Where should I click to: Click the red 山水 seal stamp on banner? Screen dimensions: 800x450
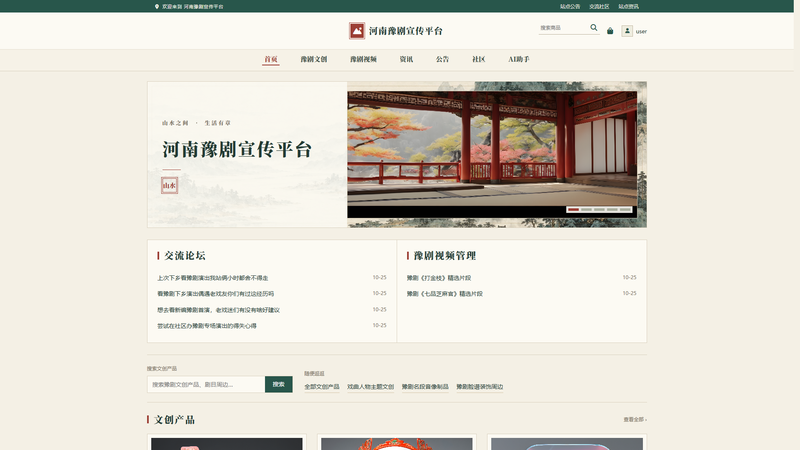pyautogui.click(x=169, y=185)
